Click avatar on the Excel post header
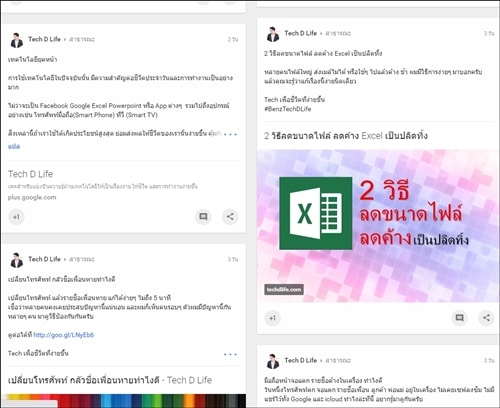 point(273,34)
